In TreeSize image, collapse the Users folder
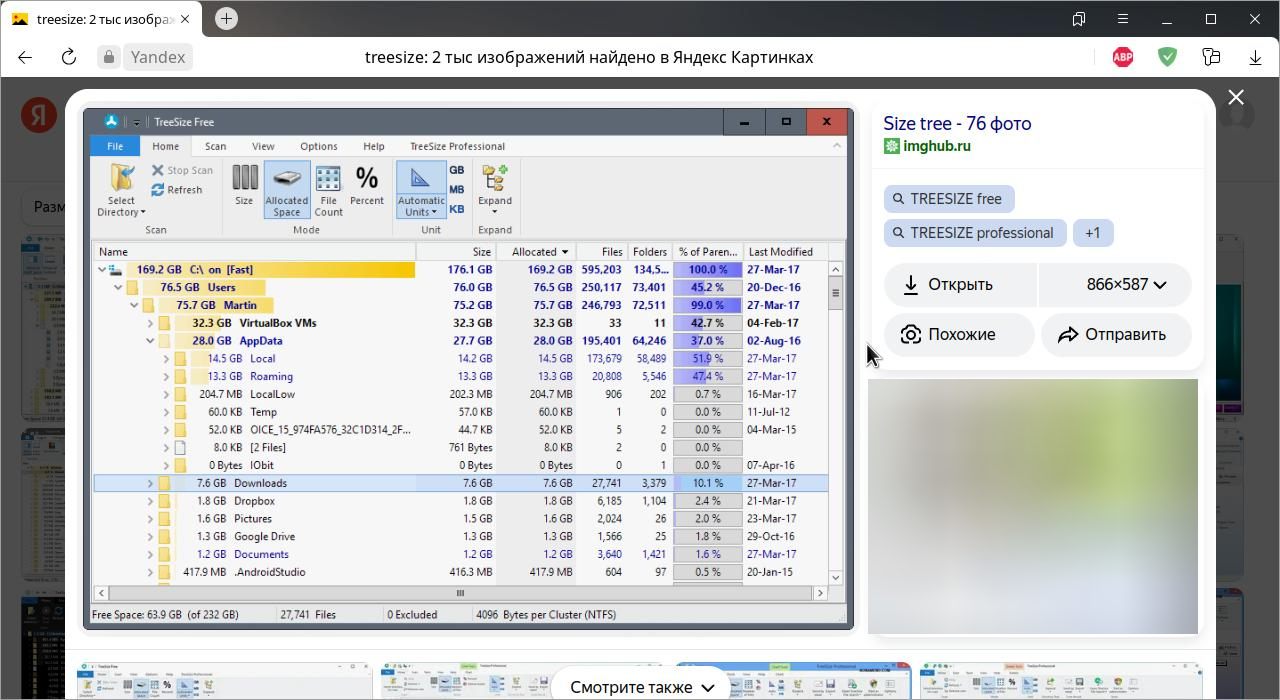This screenshot has width=1280, height=700. pyautogui.click(x=118, y=288)
